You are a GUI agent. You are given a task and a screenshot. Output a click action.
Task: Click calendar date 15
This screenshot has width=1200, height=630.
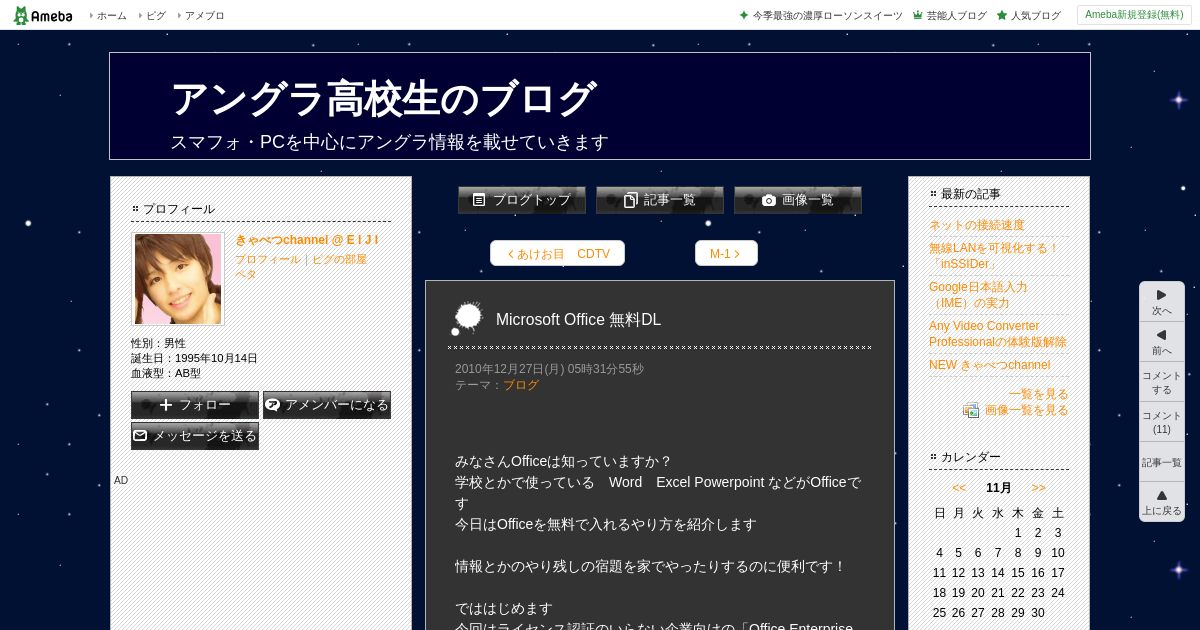(x=1018, y=573)
